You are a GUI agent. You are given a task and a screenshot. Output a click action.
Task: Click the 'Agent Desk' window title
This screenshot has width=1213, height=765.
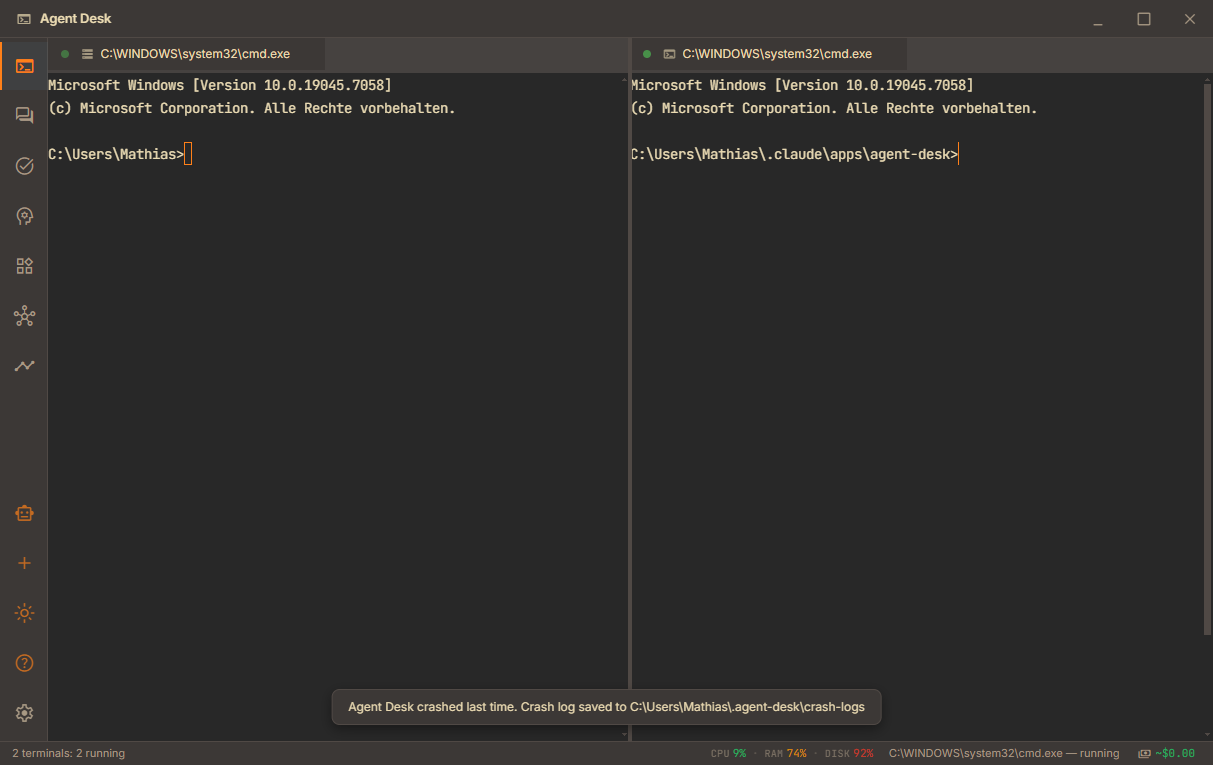(76, 19)
